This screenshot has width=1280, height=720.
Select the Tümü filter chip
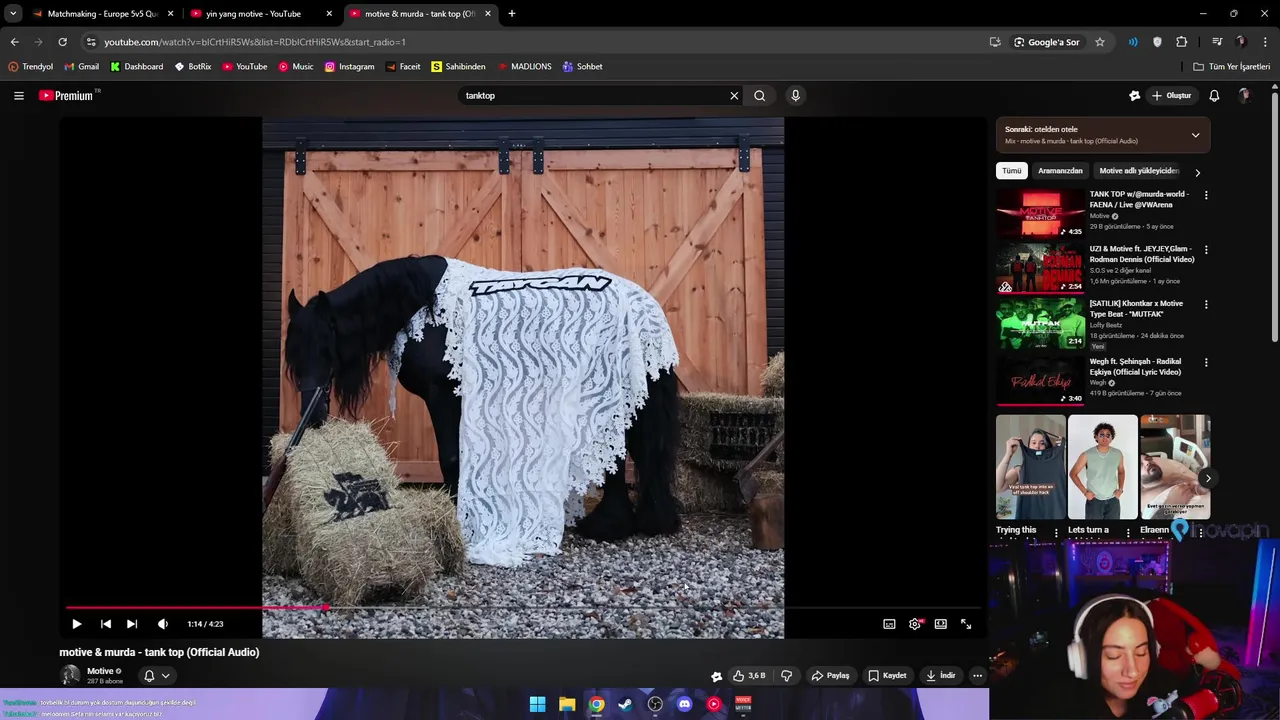[x=1012, y=171]
